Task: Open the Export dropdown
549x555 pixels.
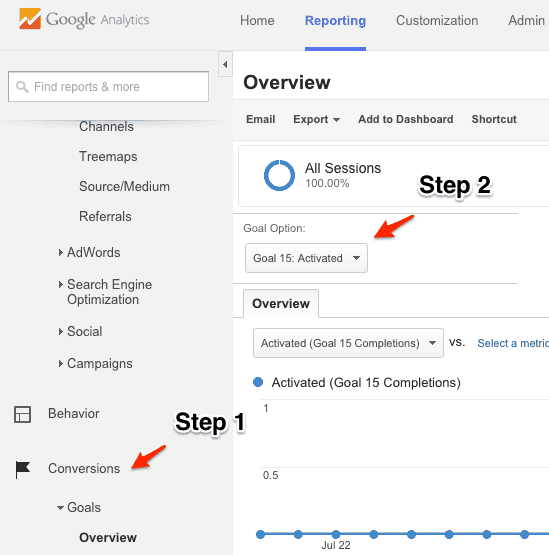Action: pos(316,119)
